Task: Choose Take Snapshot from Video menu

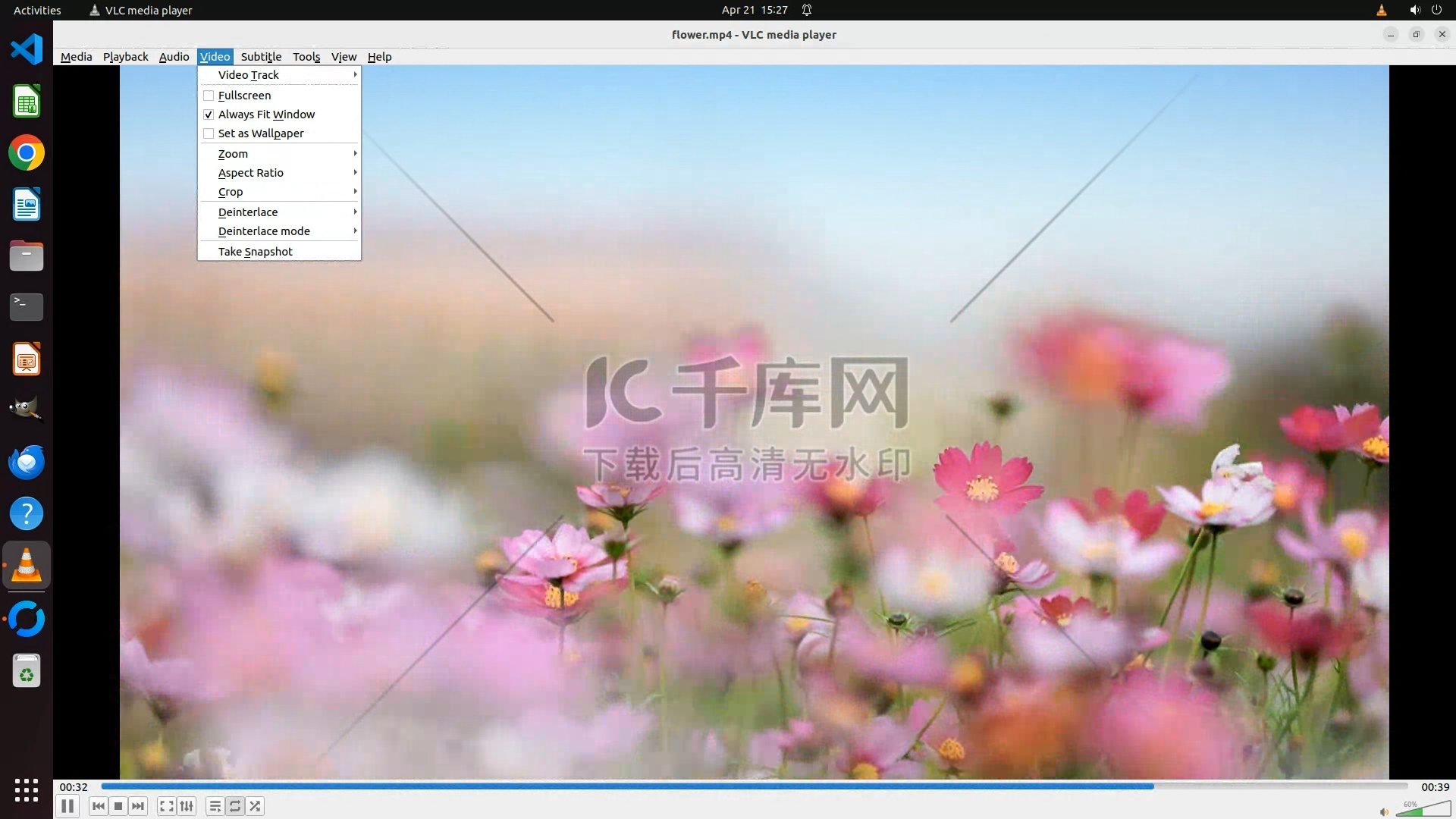Action: pyautogui.click(x=256, y=252)
